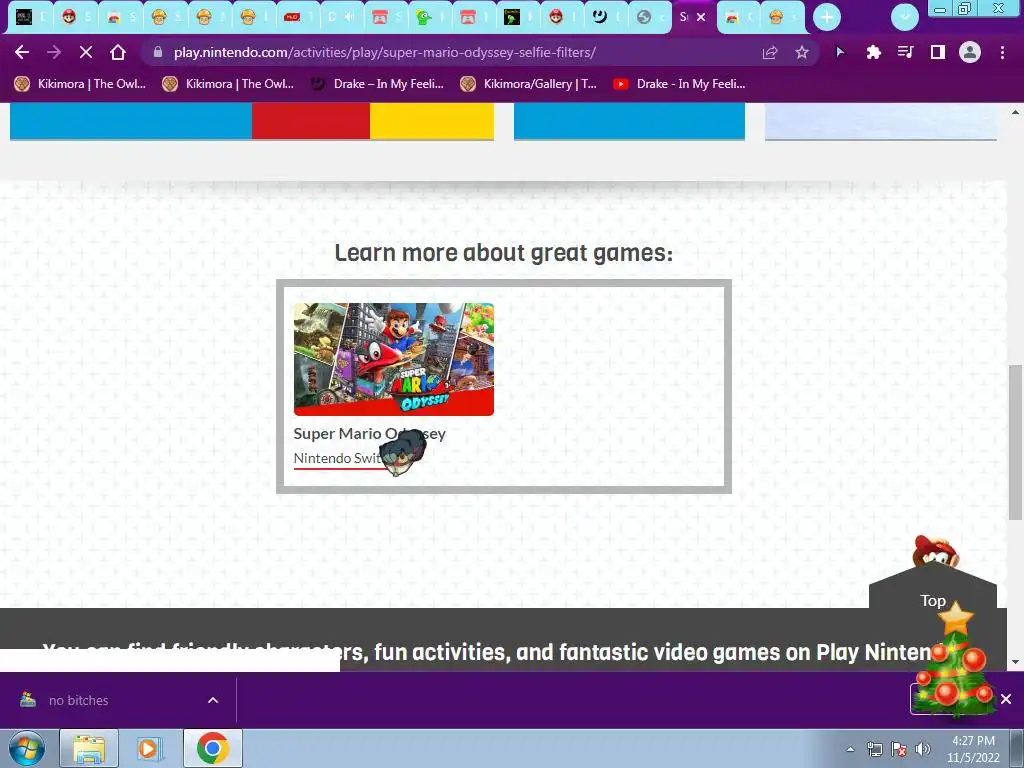Screen dimensions: 1024x768
Task: Open the taskbar clock showing 4:27 PM
Action: click(x=973, y=749)
